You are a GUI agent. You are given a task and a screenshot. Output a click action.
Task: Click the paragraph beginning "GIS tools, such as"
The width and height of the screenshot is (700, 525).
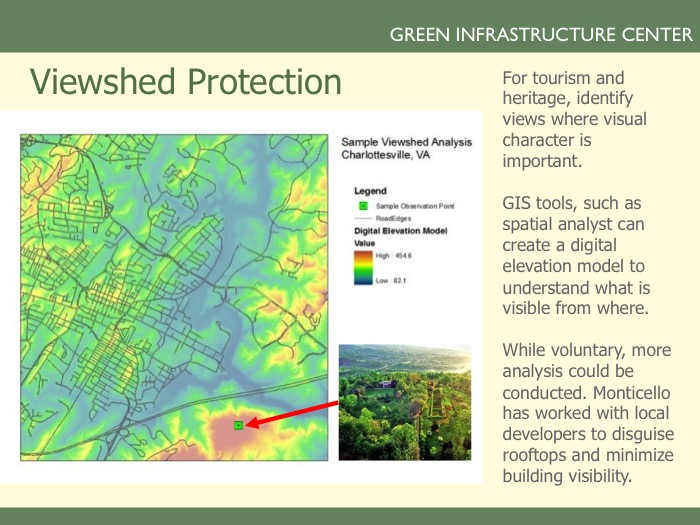[x=576, y=255]
